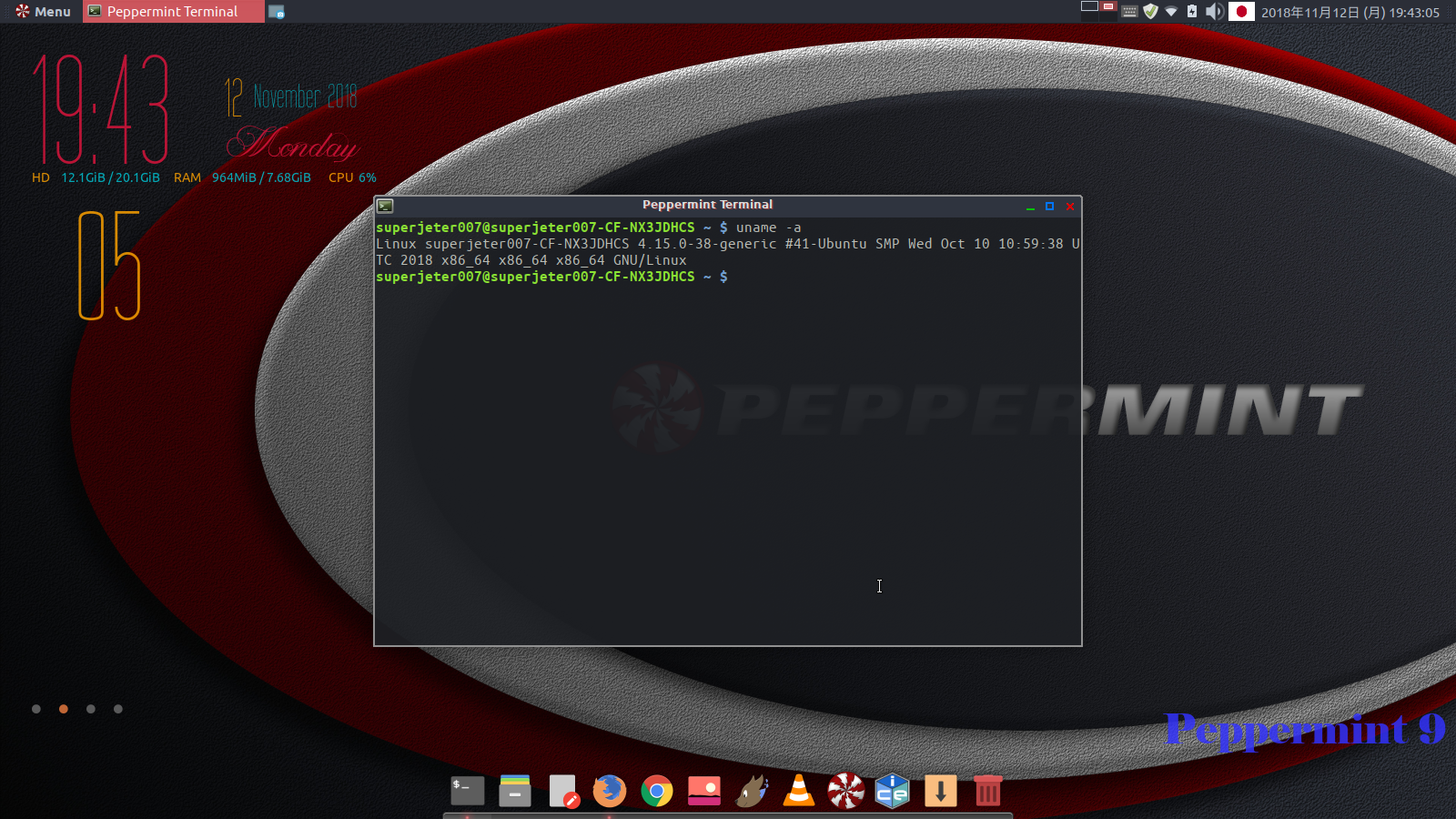Image resolution: width=1456 pixels, height=819 pixels.
Task: Launch VLC media player from dock
Action: tap(799, 791)
